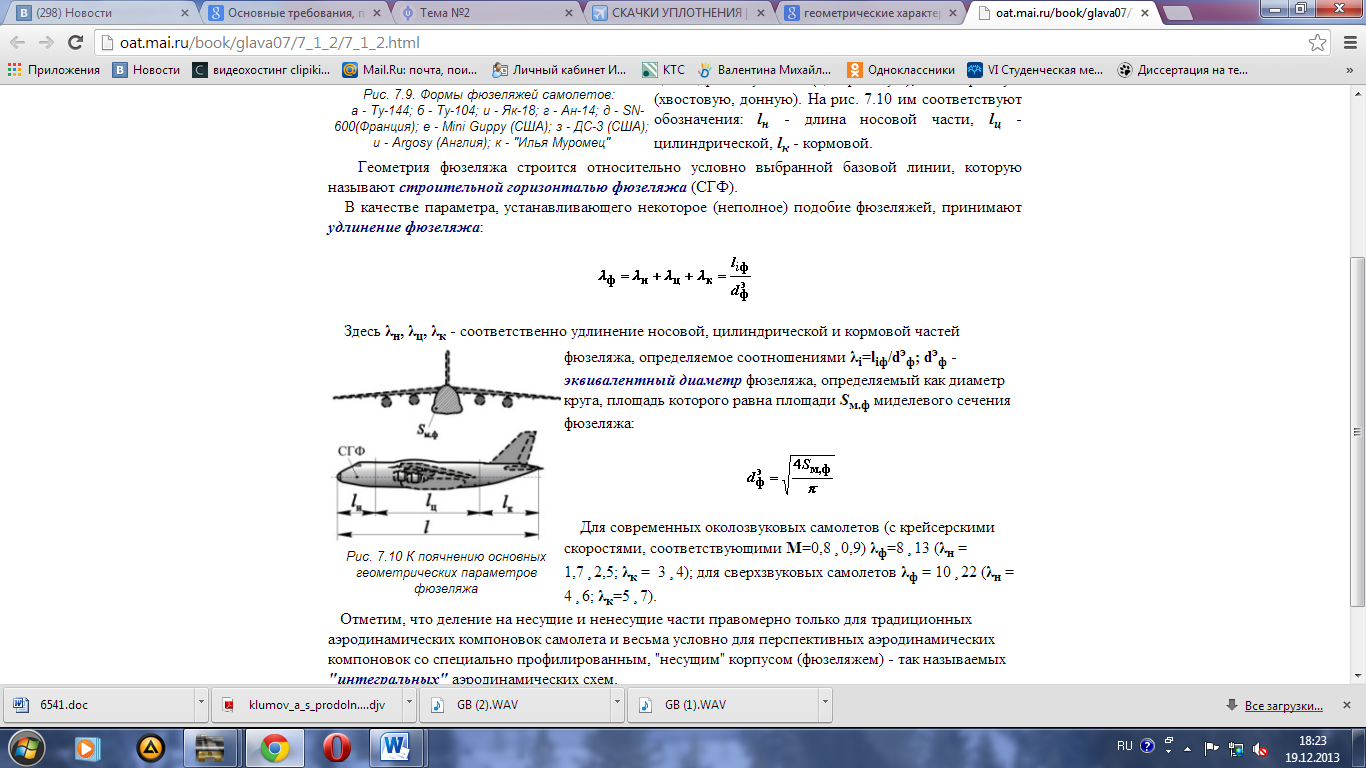1366x768 pixels.
Task: Expand options arrow for 6541.doc download
Action: point(201,705)
